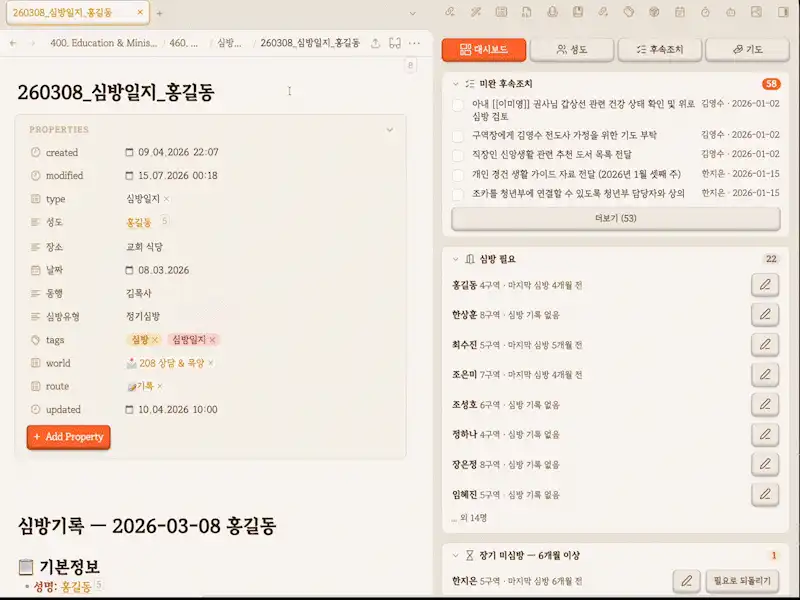Click pencil button for 장은정 row
The width and height of the screenshot is (800, 600).
tap(765, 464)
